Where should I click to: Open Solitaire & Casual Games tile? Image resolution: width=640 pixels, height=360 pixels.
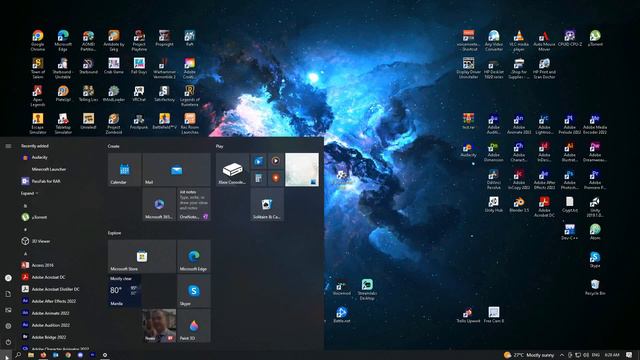(267, 204)
